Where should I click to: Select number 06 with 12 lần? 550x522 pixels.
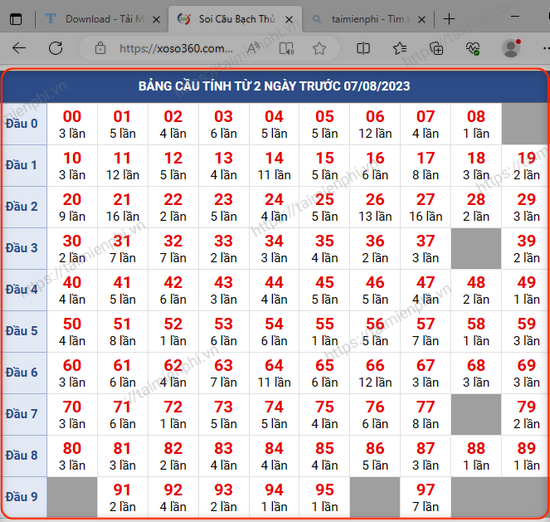[375, 124]
